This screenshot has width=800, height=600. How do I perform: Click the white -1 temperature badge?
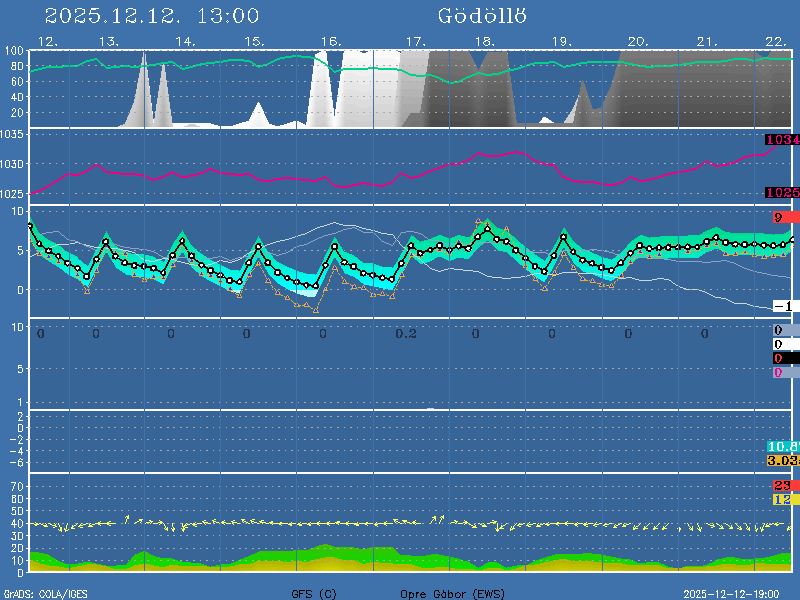coord(784,306)
